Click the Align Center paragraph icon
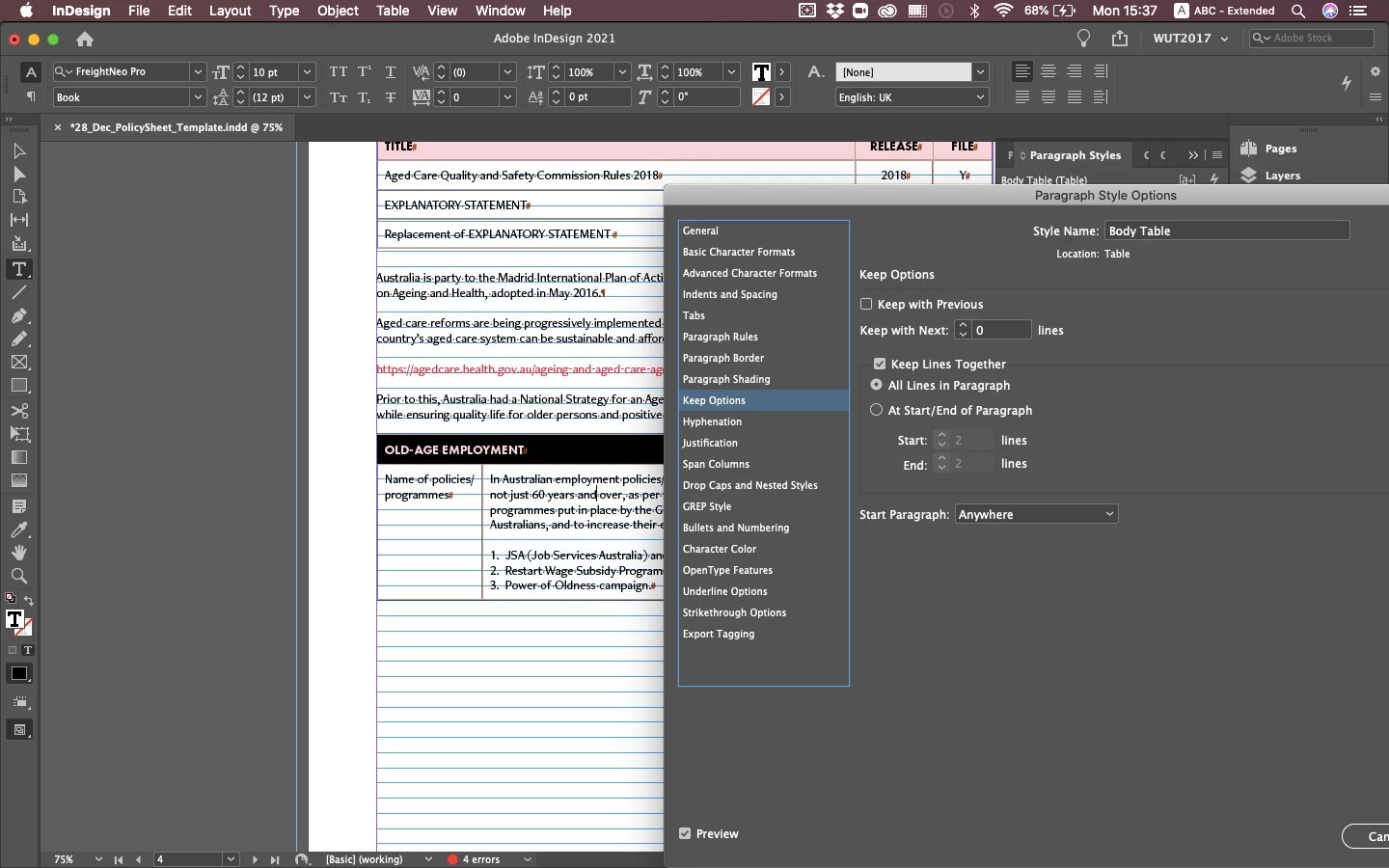 click(x=1049, y=71)
